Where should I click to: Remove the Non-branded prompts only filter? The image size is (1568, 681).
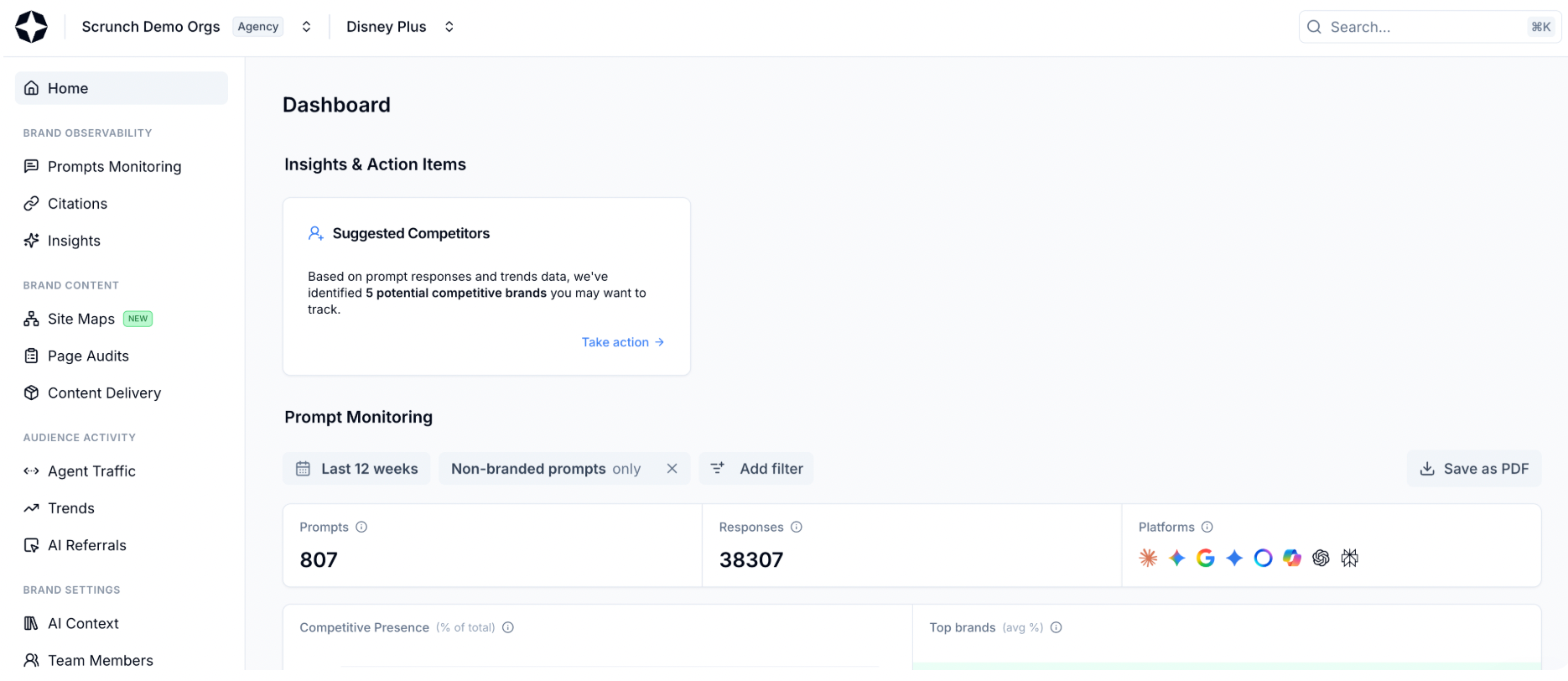pos(672,469)
